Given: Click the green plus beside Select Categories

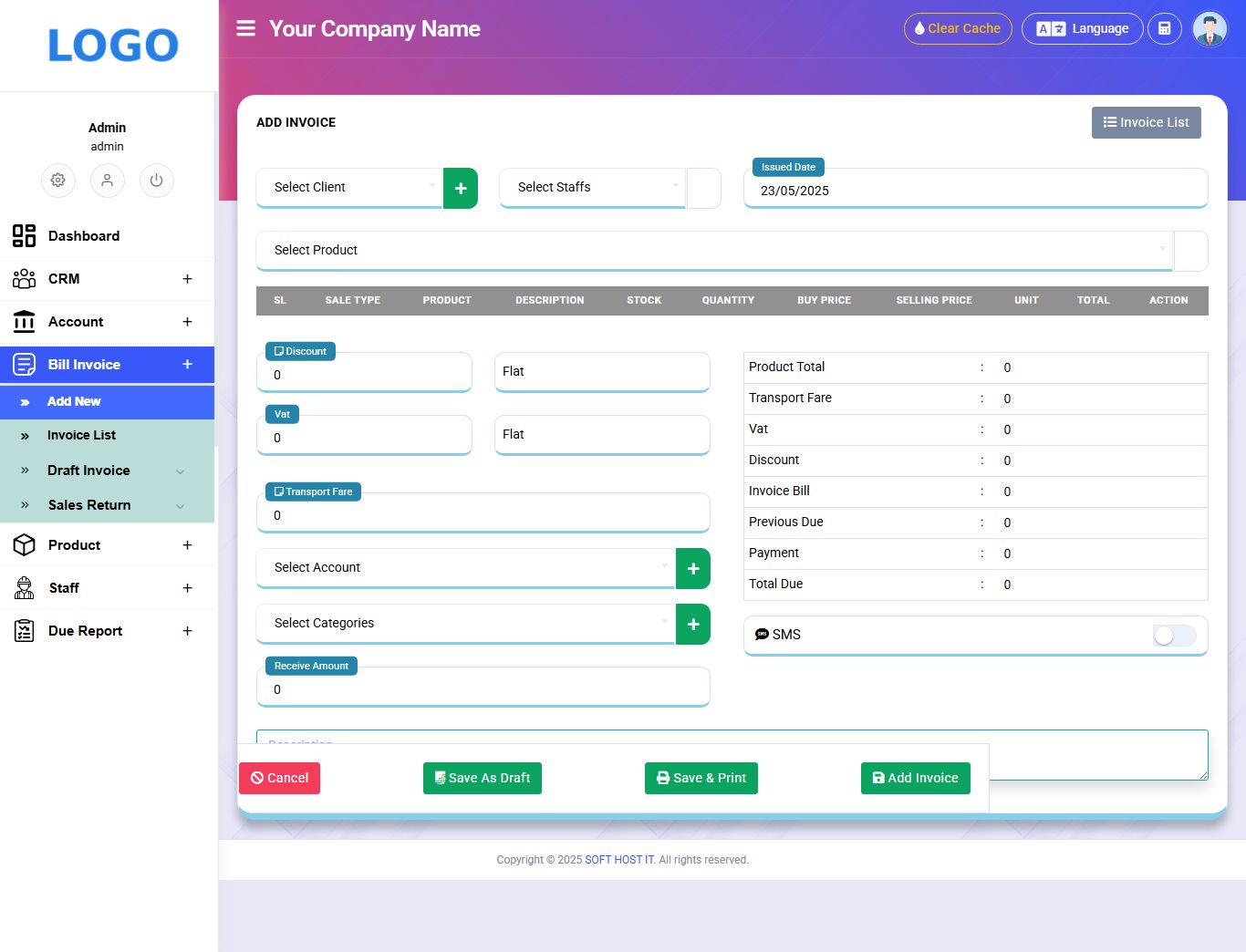Looking at the screenshot, I should coord(693,624).
